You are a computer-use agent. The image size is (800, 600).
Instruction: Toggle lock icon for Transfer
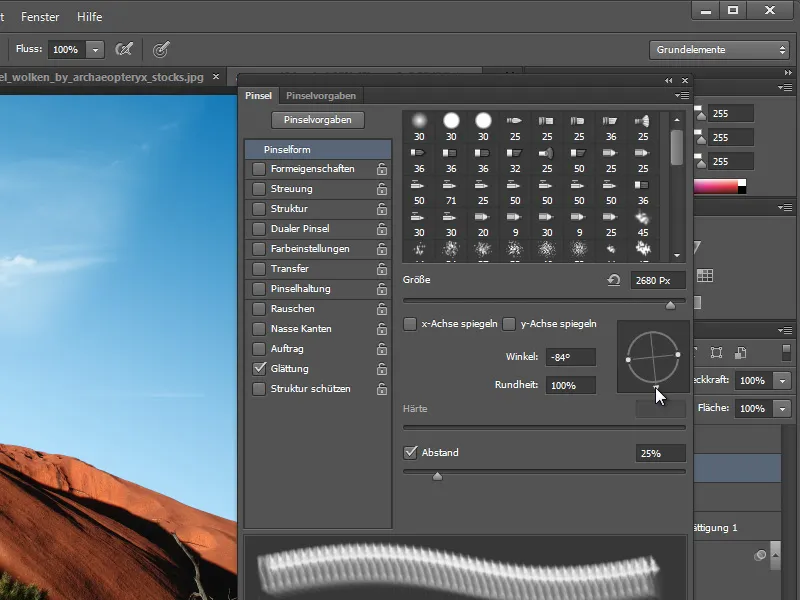click(382, 269)
